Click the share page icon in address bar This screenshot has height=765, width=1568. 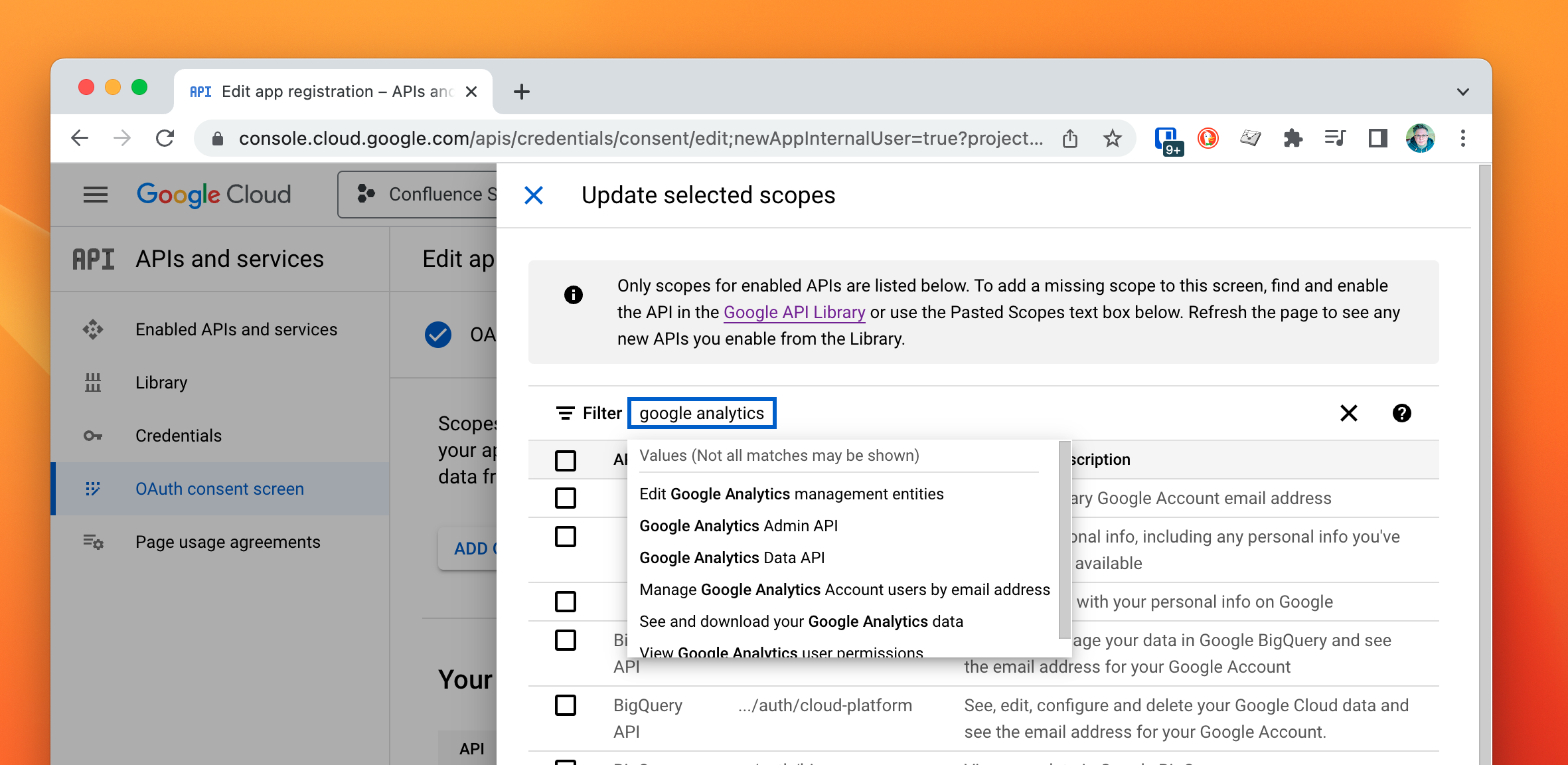tap(1069, 139)
